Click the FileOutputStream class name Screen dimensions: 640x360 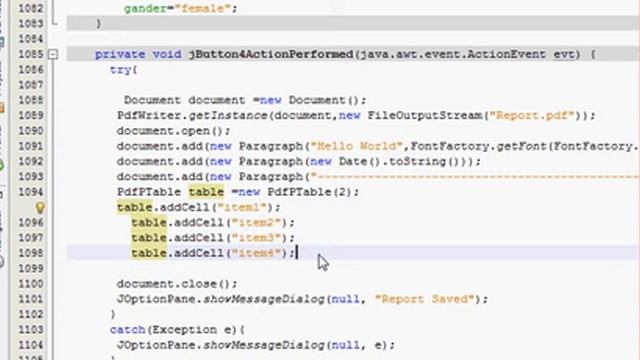pos(424,116)
